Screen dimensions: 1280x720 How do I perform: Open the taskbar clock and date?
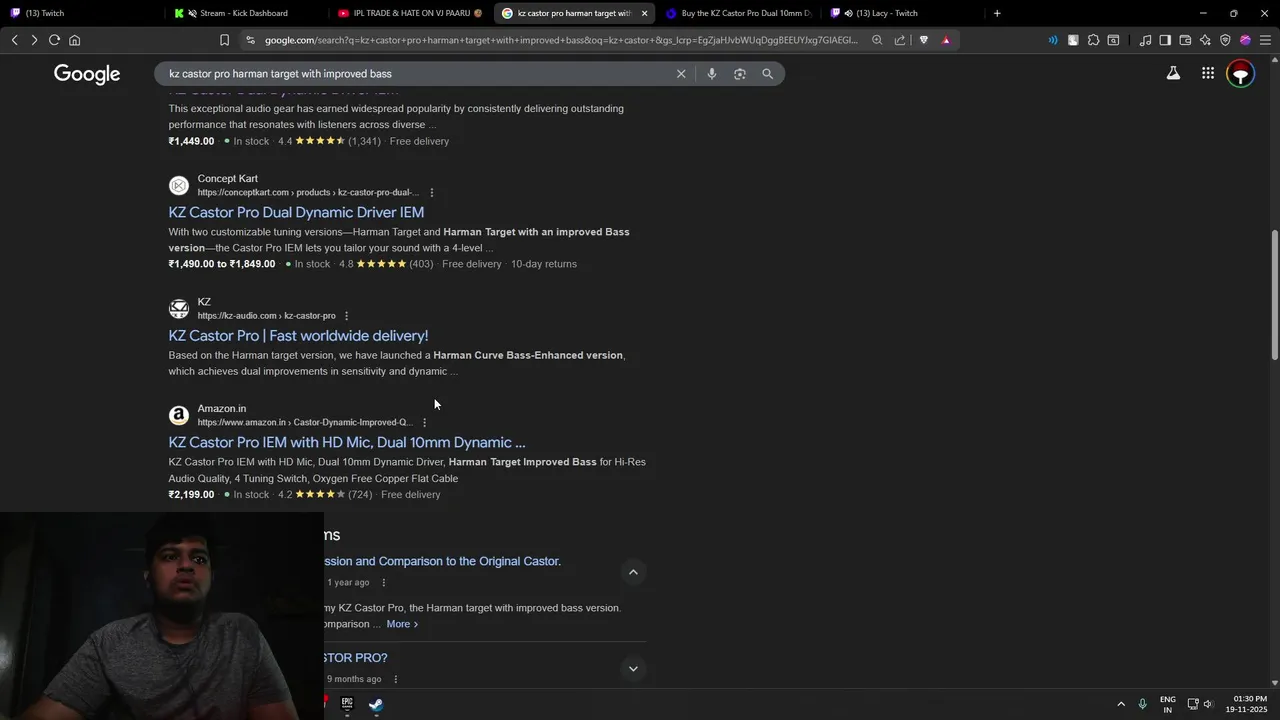[x=1248, y=704]
